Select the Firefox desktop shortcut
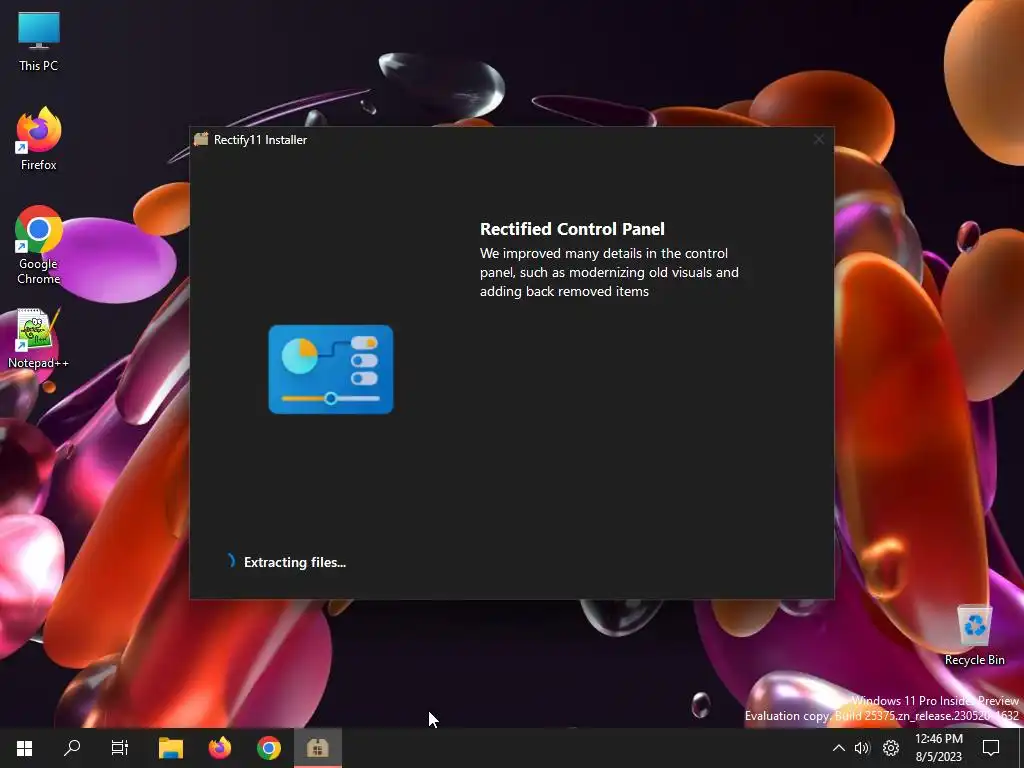The height and width of the screenshot is (768, 1024). tap(39, 140)
